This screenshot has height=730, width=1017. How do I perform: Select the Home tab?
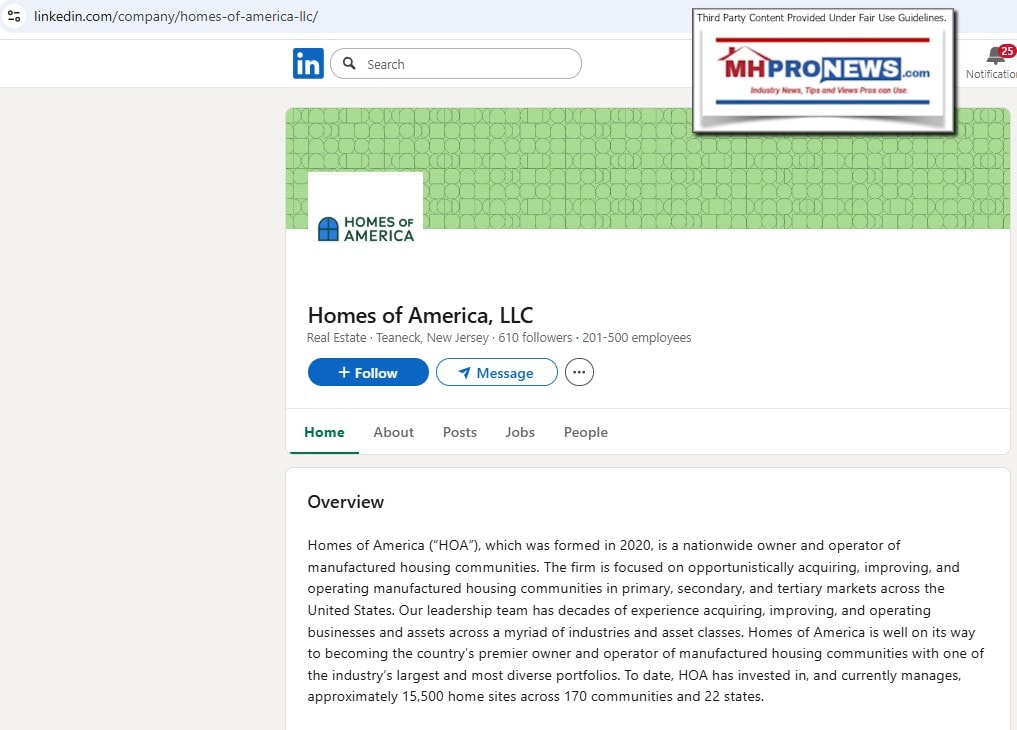pos(324,432)
